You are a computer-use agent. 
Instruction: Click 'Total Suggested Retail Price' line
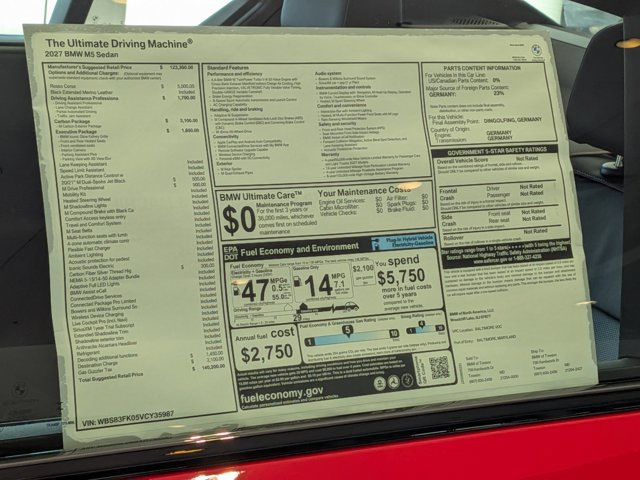[x=111, y=376]
